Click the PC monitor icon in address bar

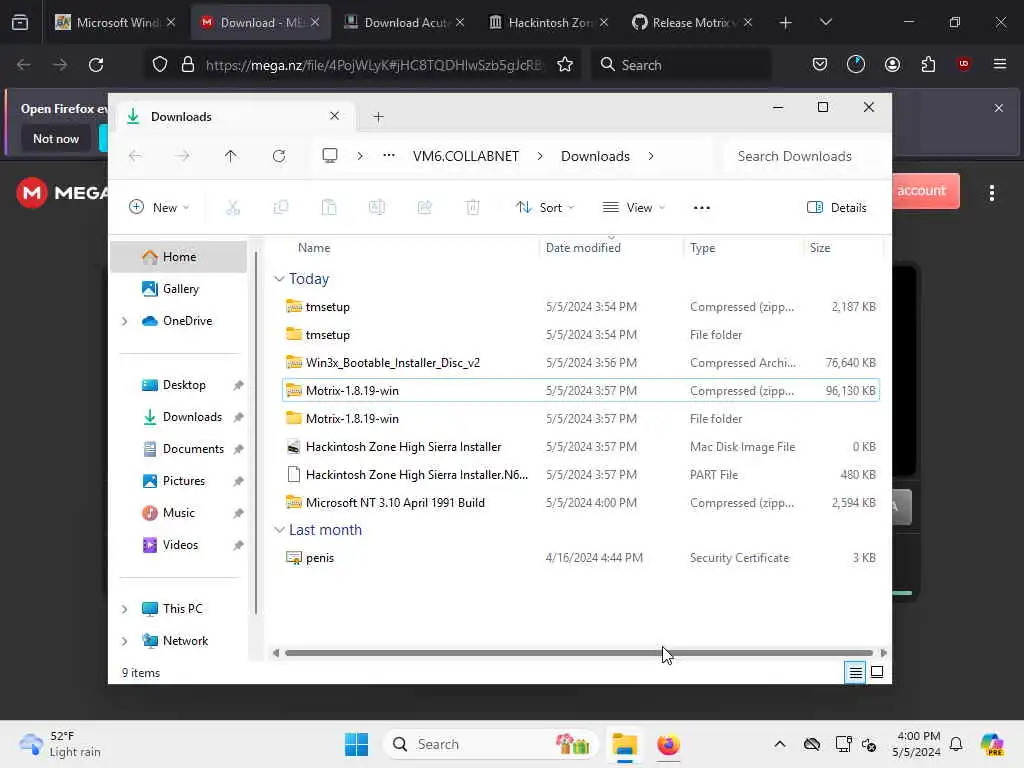coord(330,156)
